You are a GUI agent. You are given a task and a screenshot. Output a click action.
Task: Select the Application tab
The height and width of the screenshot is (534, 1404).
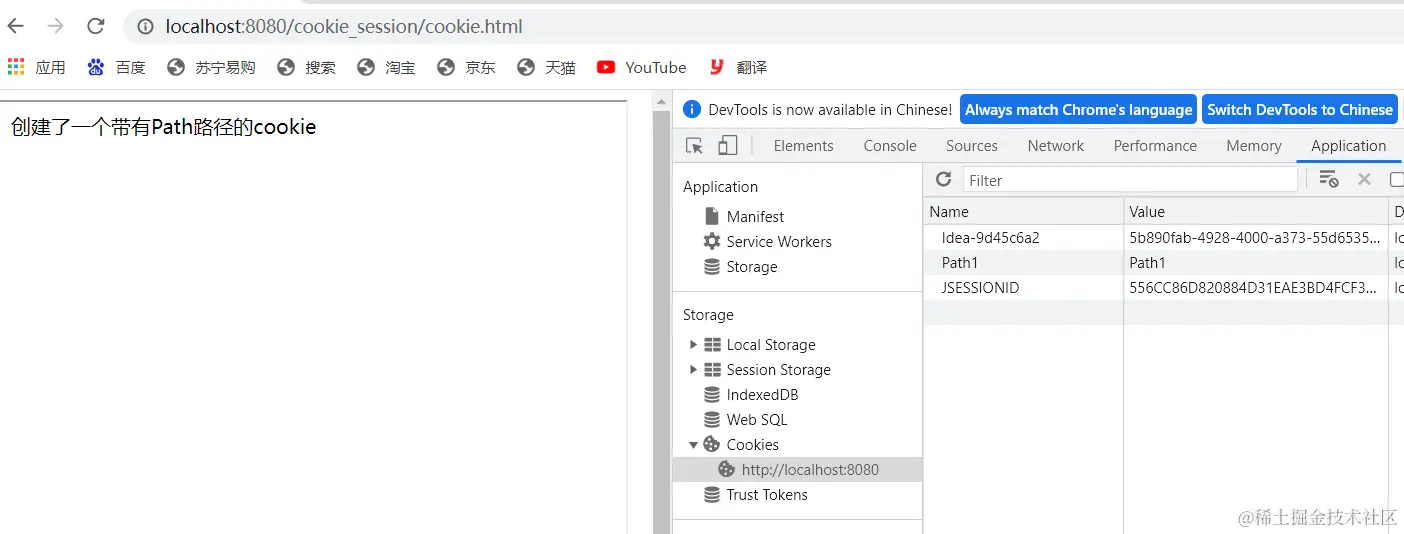(1348, 146)
